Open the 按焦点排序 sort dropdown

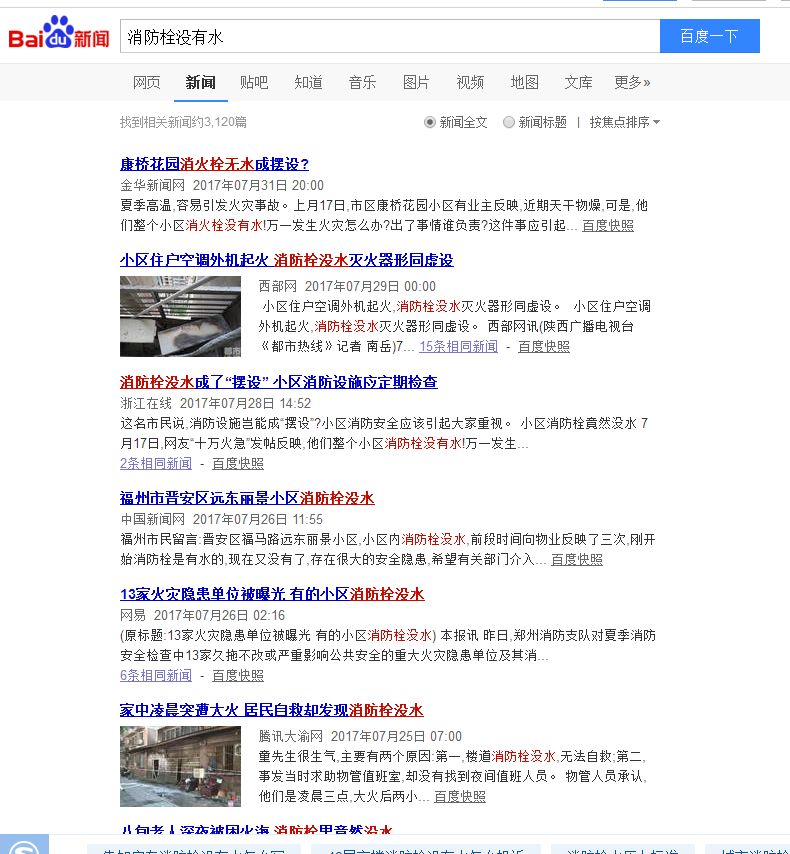click(624, 122)
